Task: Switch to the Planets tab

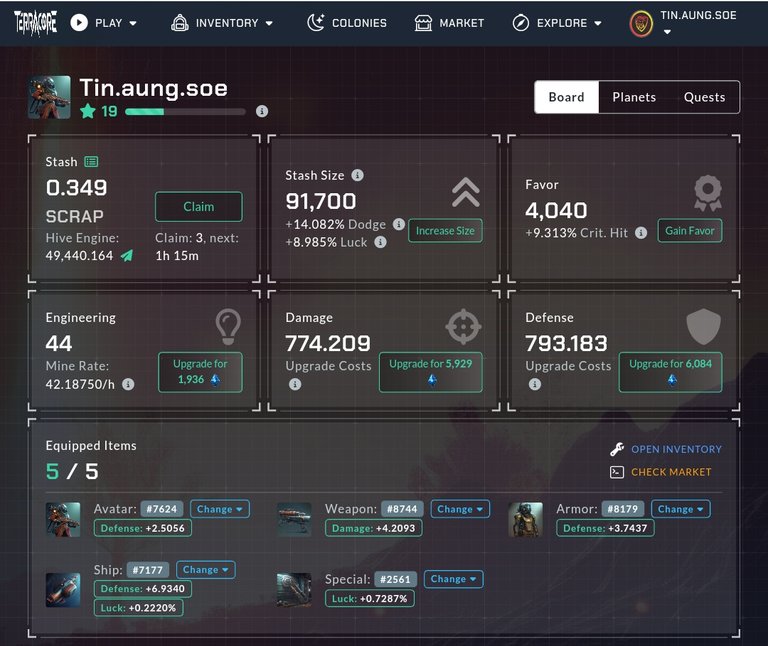Action: [634, 97]
